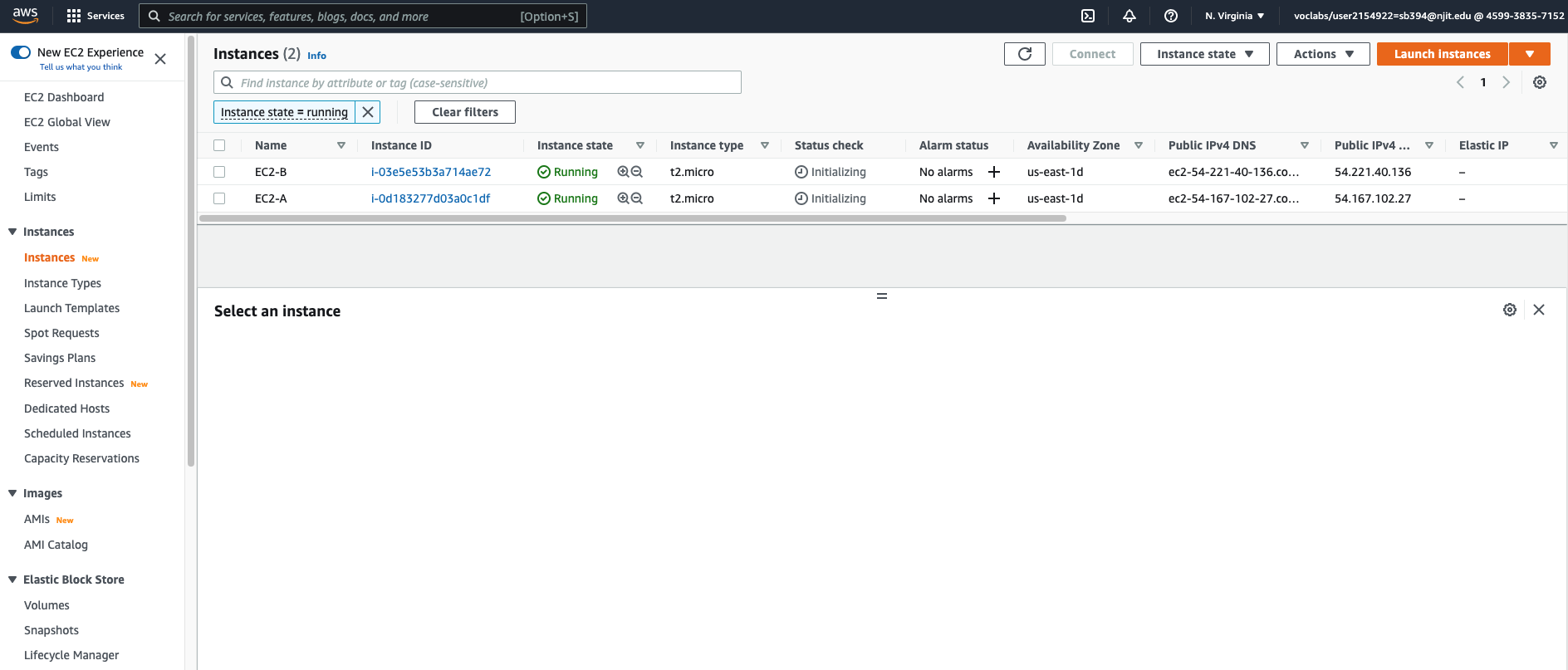This screenshot has width=1568, height=670.
Task: Open the Instance state dropdown
Action: click(1204, 54)
